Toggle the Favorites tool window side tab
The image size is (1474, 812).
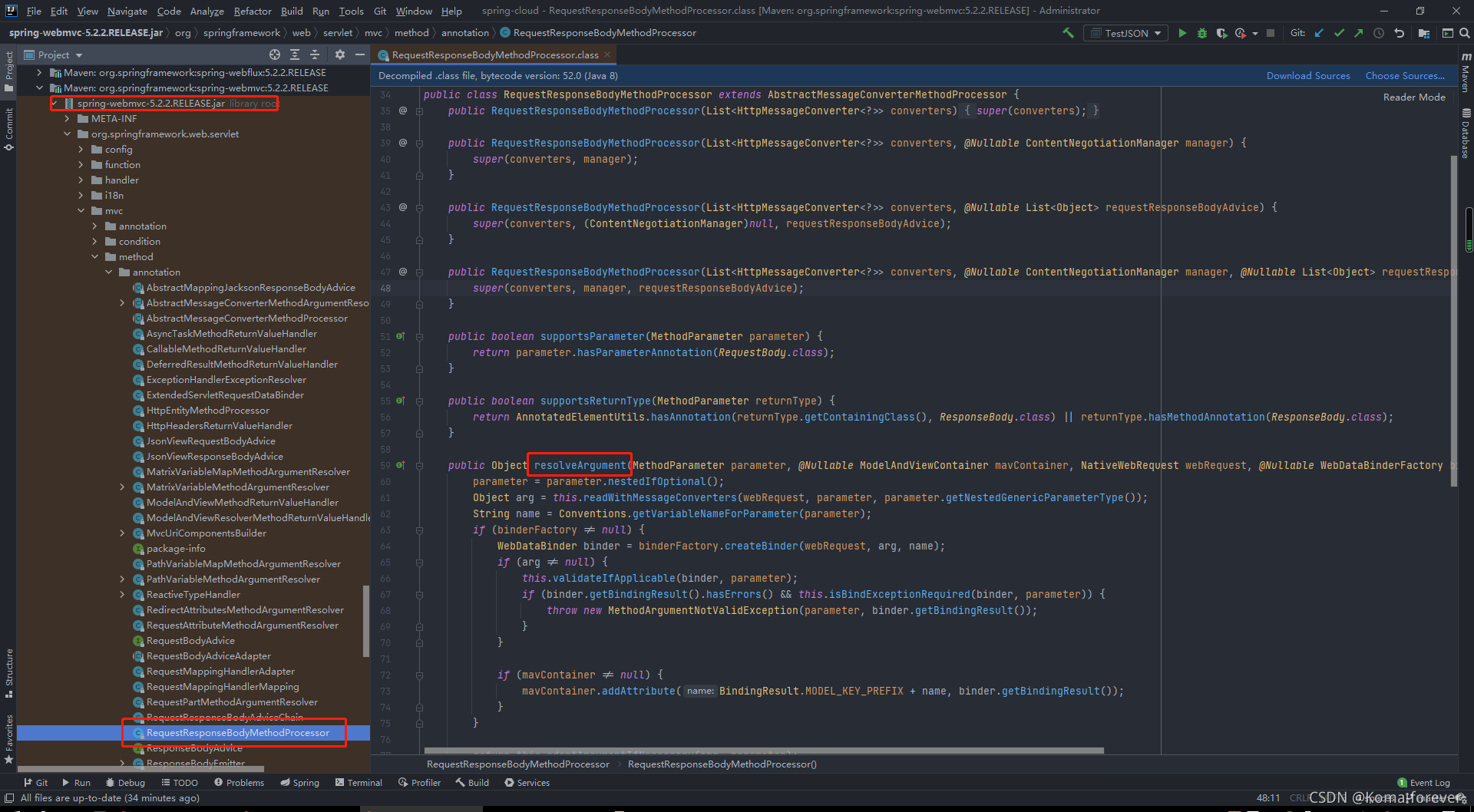tap(8, 738)
